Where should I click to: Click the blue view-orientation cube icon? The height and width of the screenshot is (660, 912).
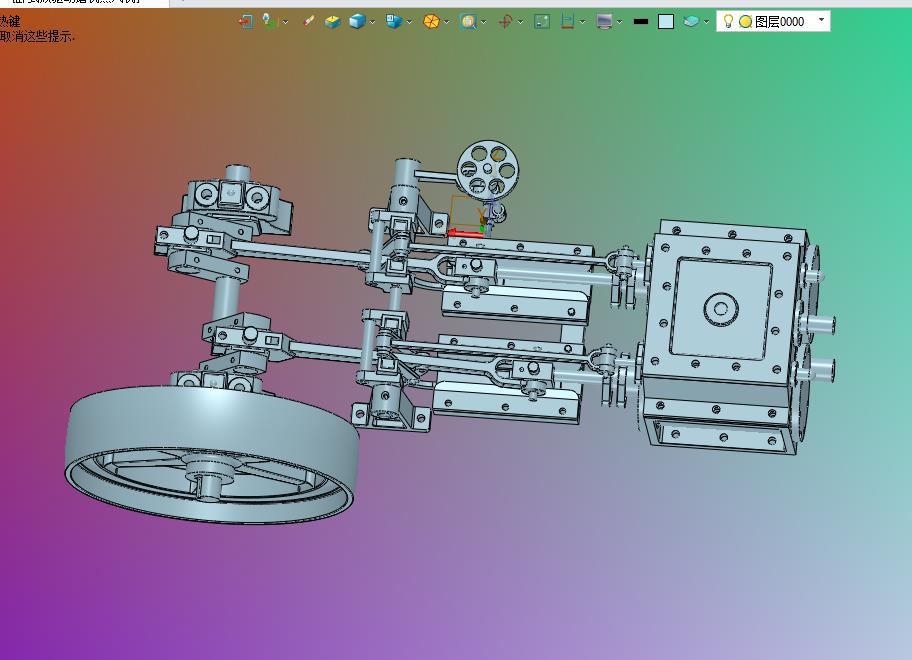click(x=394, y=22)
